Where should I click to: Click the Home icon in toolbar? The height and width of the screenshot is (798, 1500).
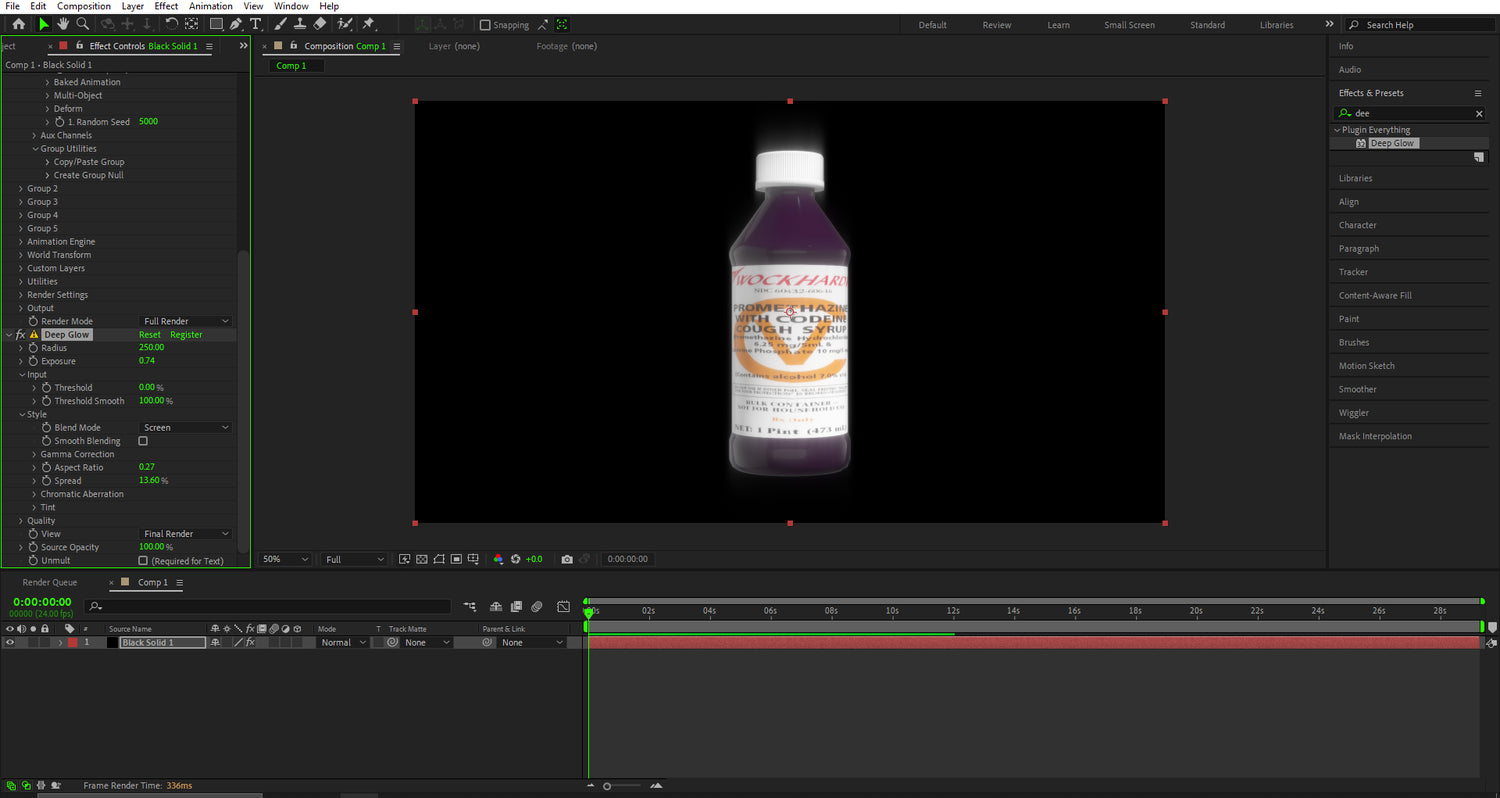click(18, 24)
